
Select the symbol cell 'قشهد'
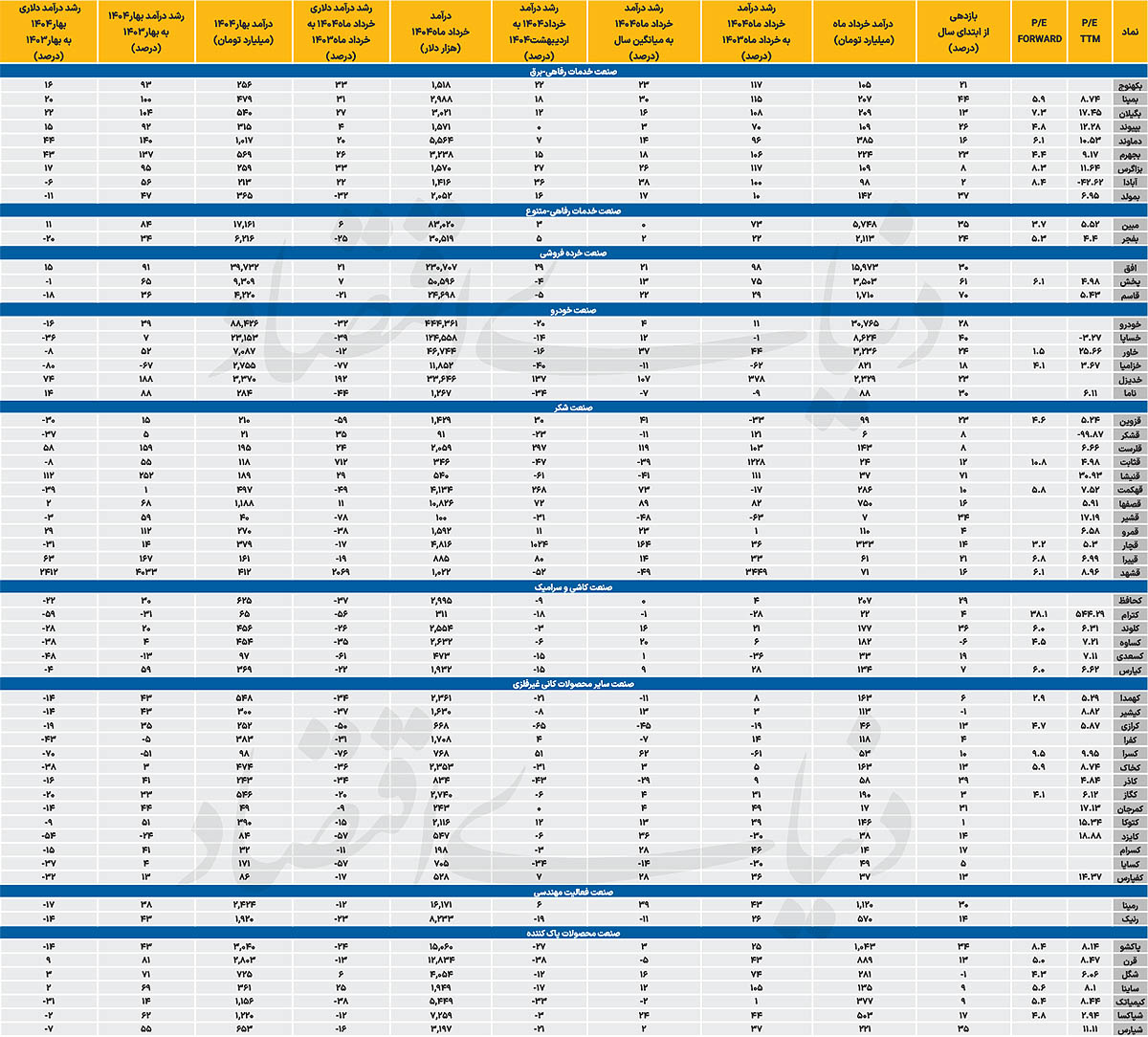click(1129, 571)
